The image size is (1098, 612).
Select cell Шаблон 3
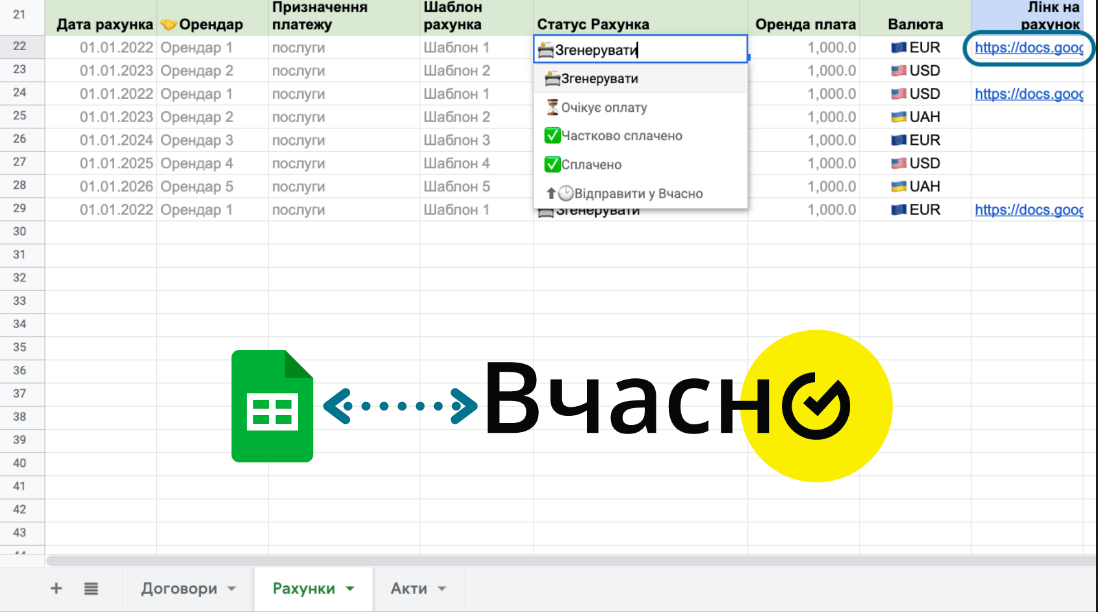click(x=476, y=140)
